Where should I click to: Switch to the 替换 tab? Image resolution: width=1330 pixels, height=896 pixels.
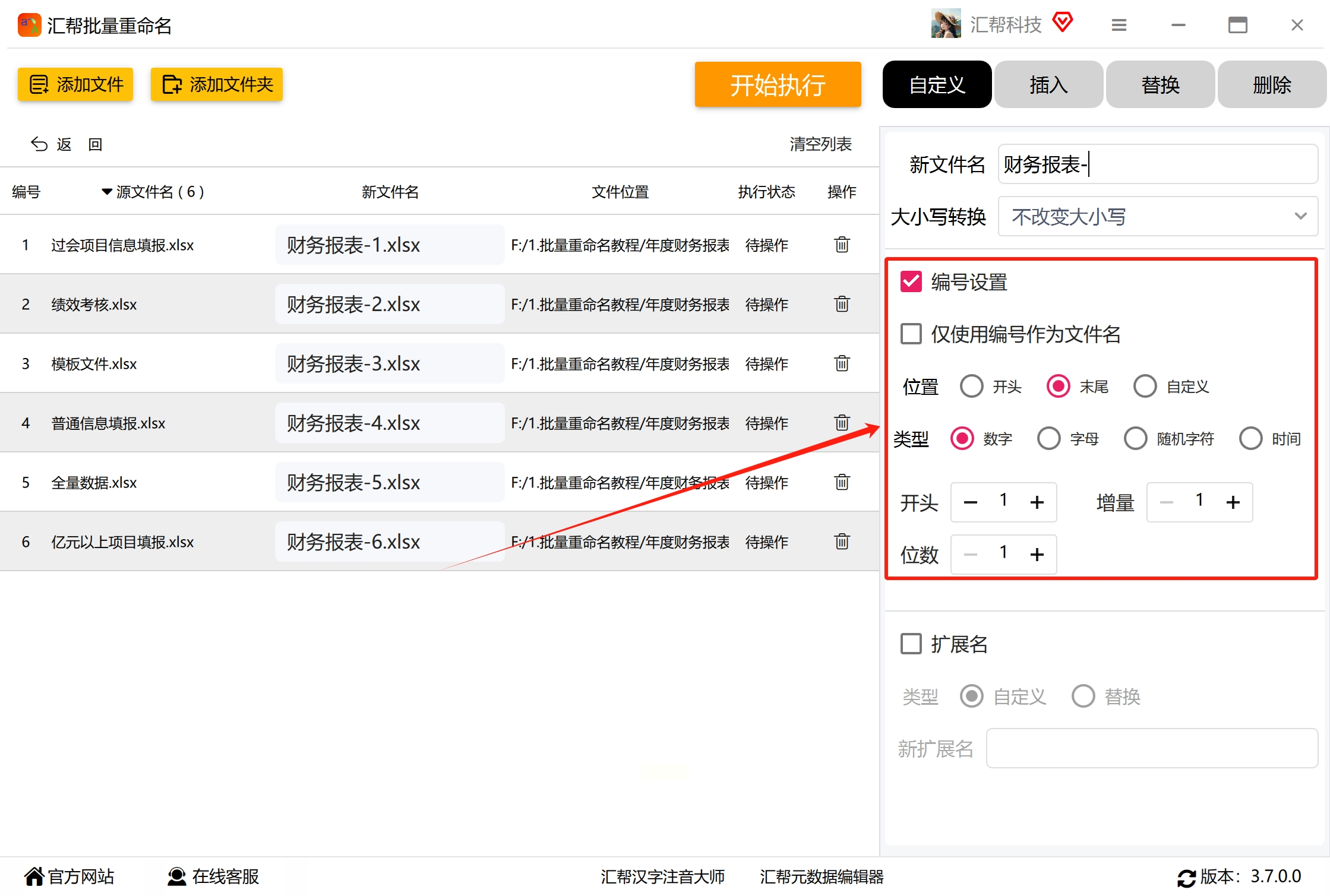click(1160, 85)
